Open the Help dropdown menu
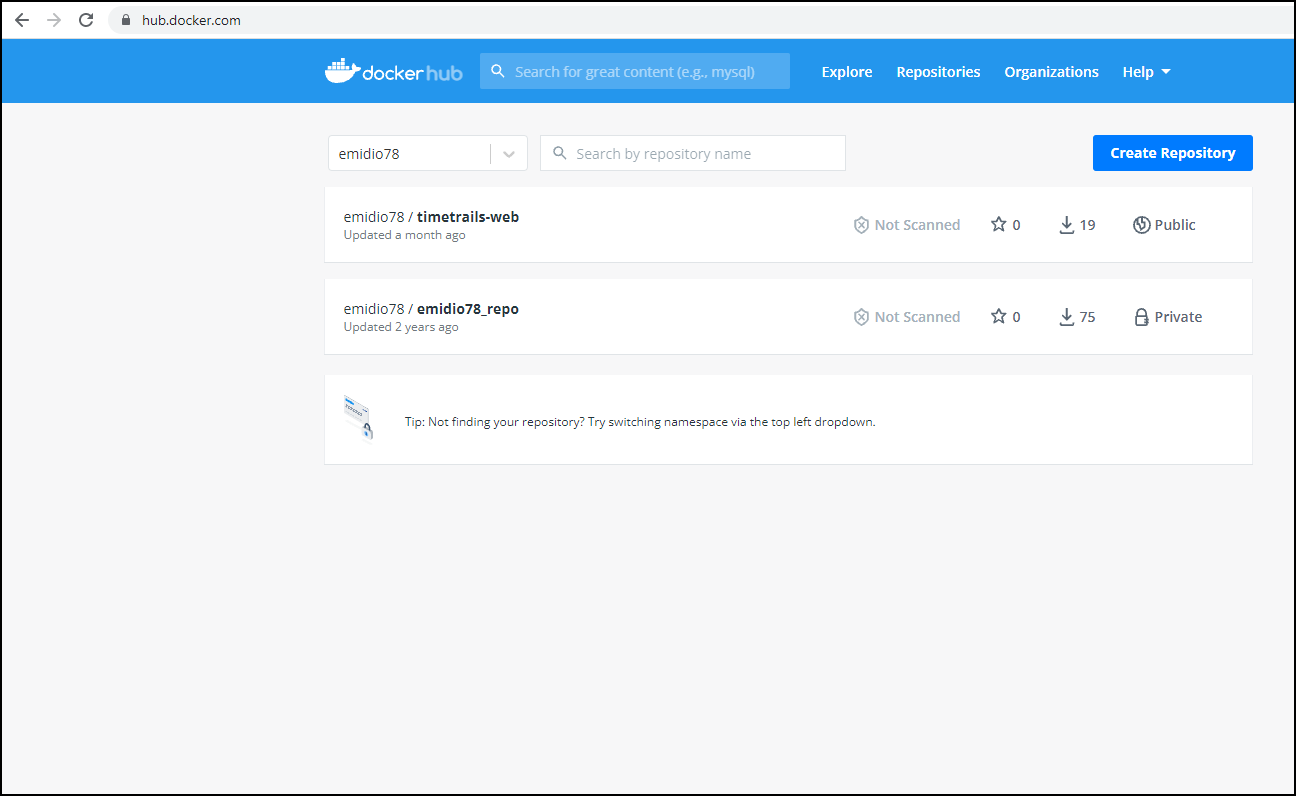Screen dimensions: 1296x796 1146,72
